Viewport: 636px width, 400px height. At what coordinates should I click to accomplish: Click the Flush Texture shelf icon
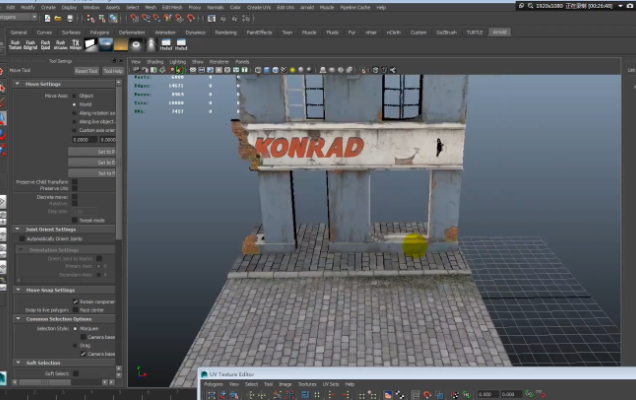pos(14,44)
